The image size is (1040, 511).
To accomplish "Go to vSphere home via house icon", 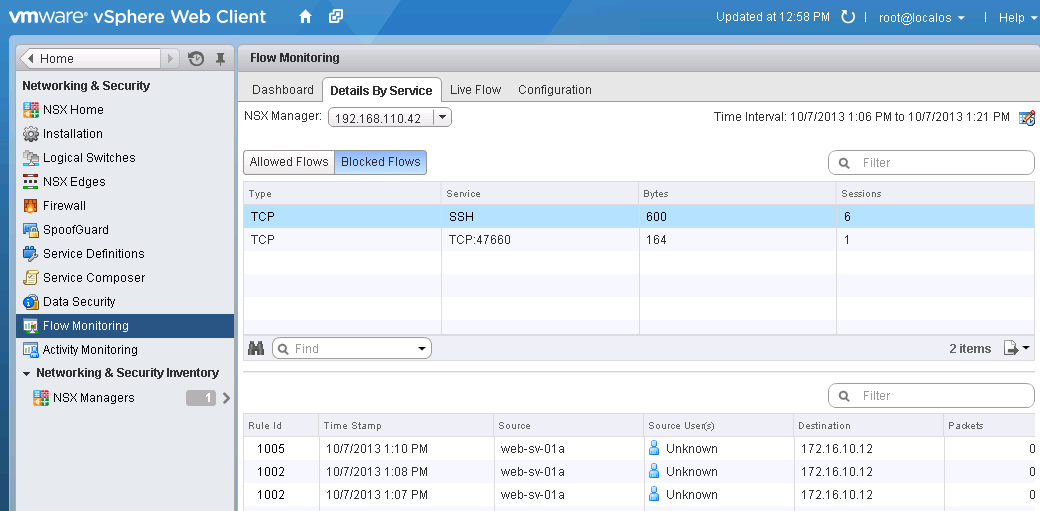I will (x=305, y=17).
